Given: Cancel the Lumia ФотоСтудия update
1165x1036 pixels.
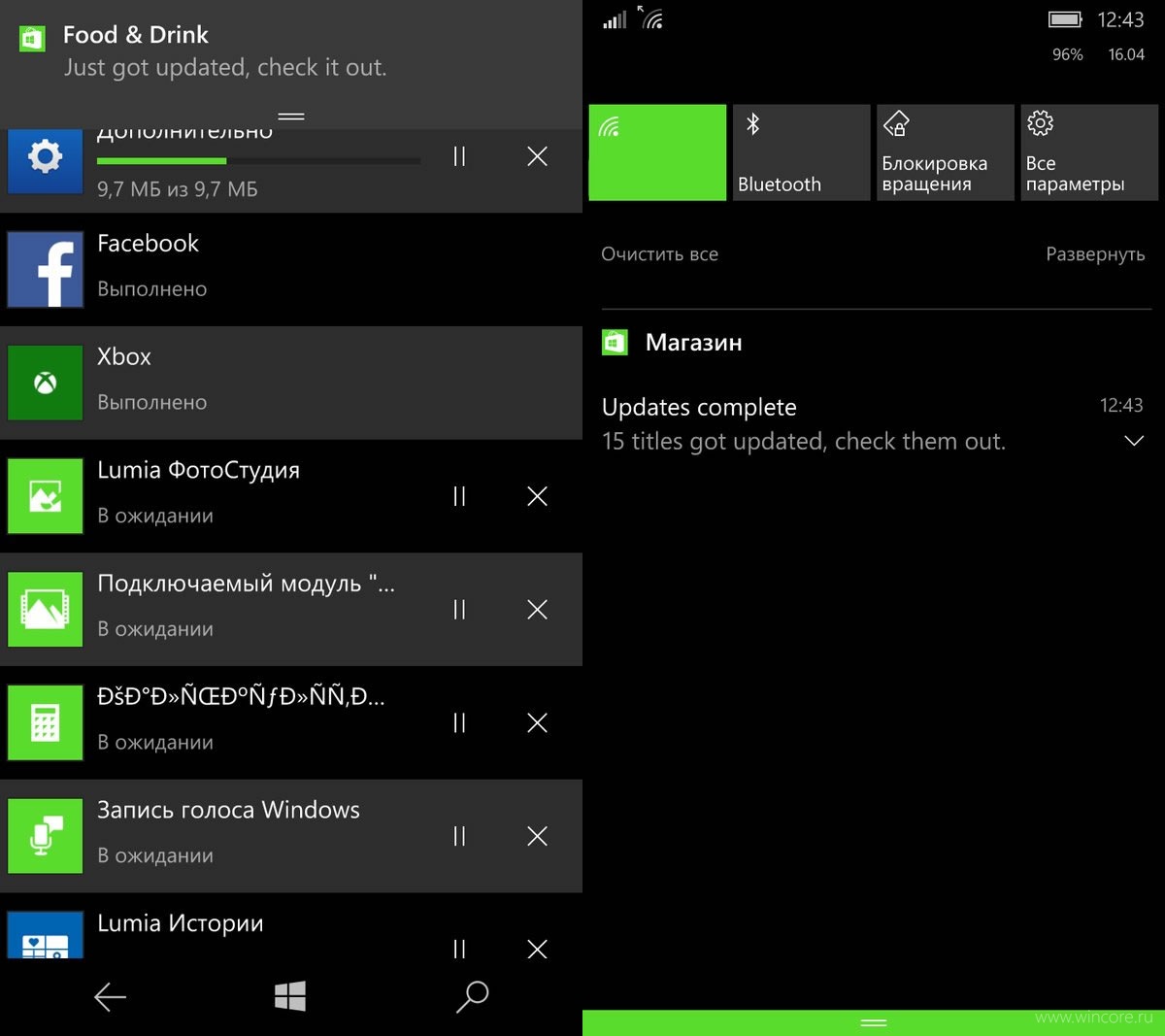Looking at the screenshot, I should [537, 496].
